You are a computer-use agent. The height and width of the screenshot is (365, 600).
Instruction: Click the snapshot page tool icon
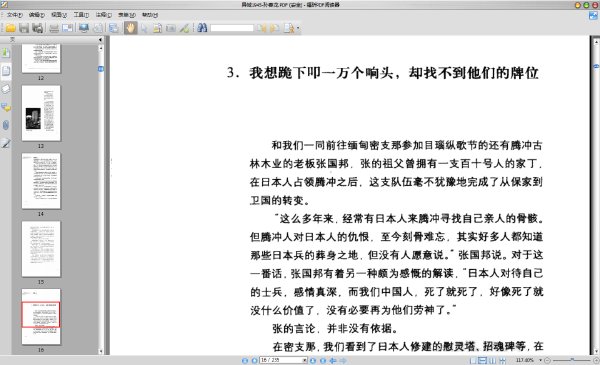coord(157,28)
